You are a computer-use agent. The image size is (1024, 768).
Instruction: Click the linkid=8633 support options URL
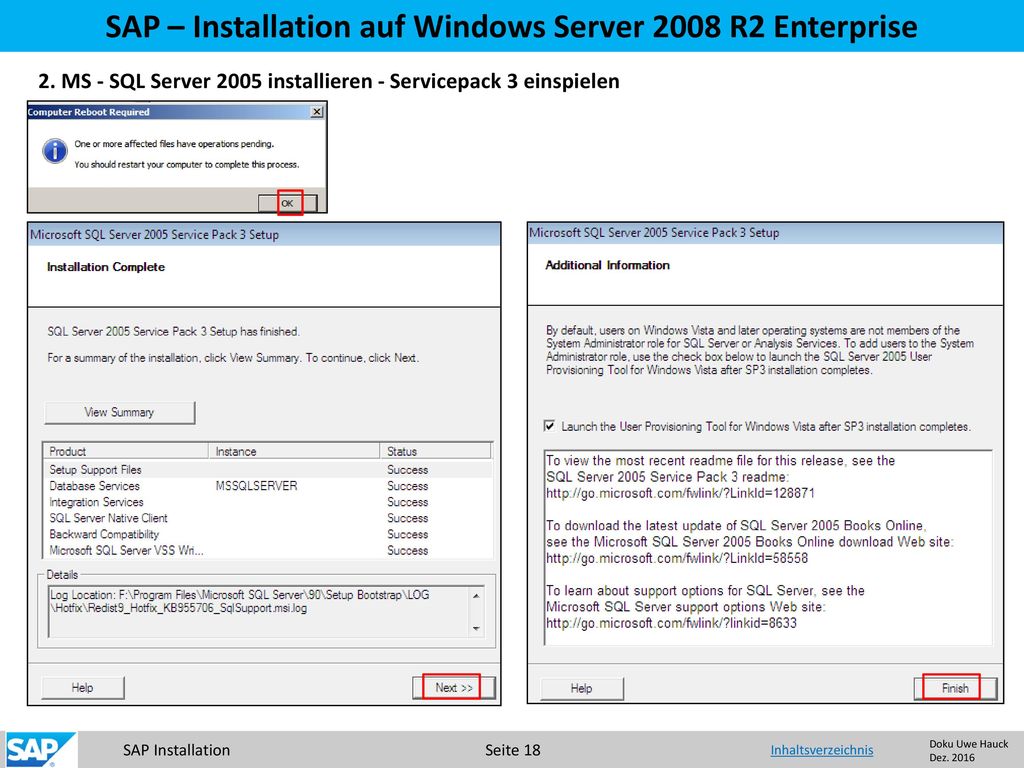pos(671,623)
